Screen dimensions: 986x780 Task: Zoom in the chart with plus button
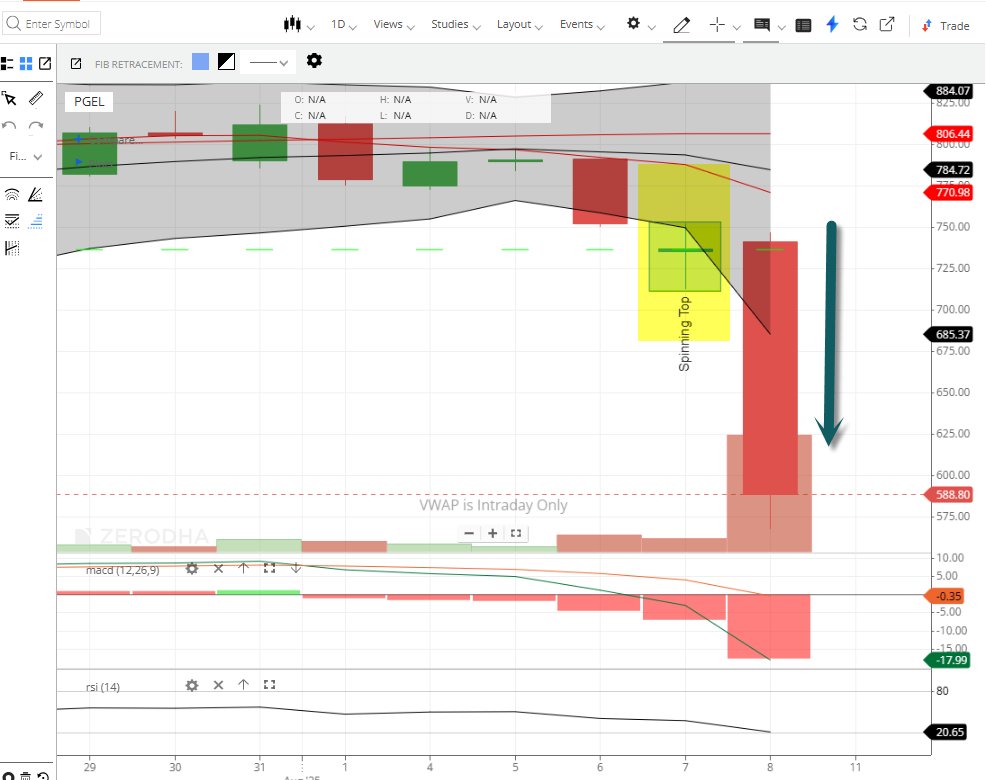(492, 533)
